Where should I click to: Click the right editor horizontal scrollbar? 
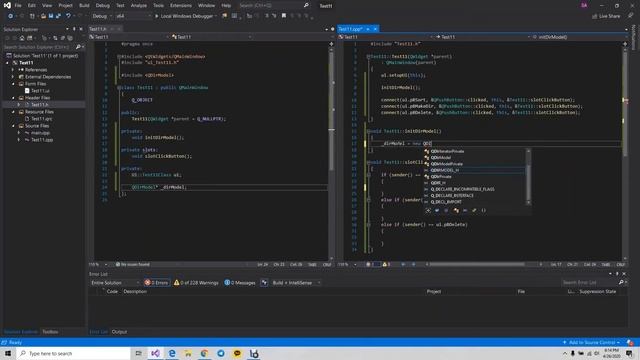(476, 264)
